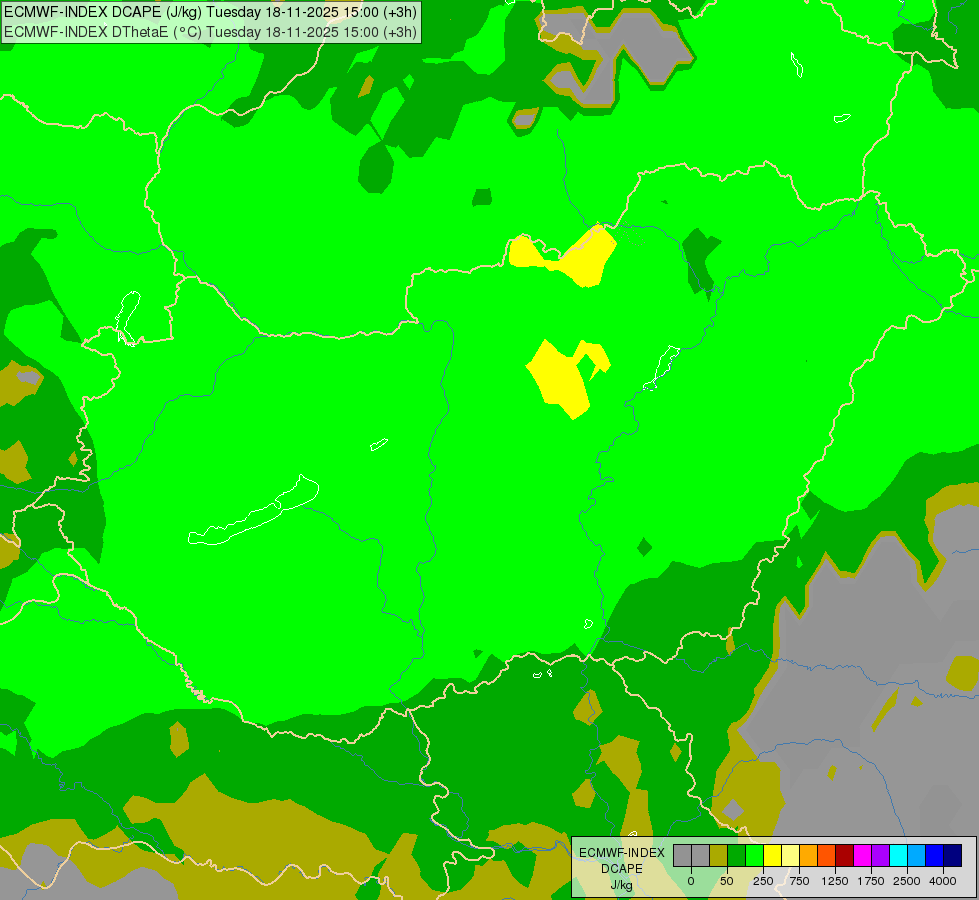Click the DThetaE (°C) title line

(x=210, y=32)
